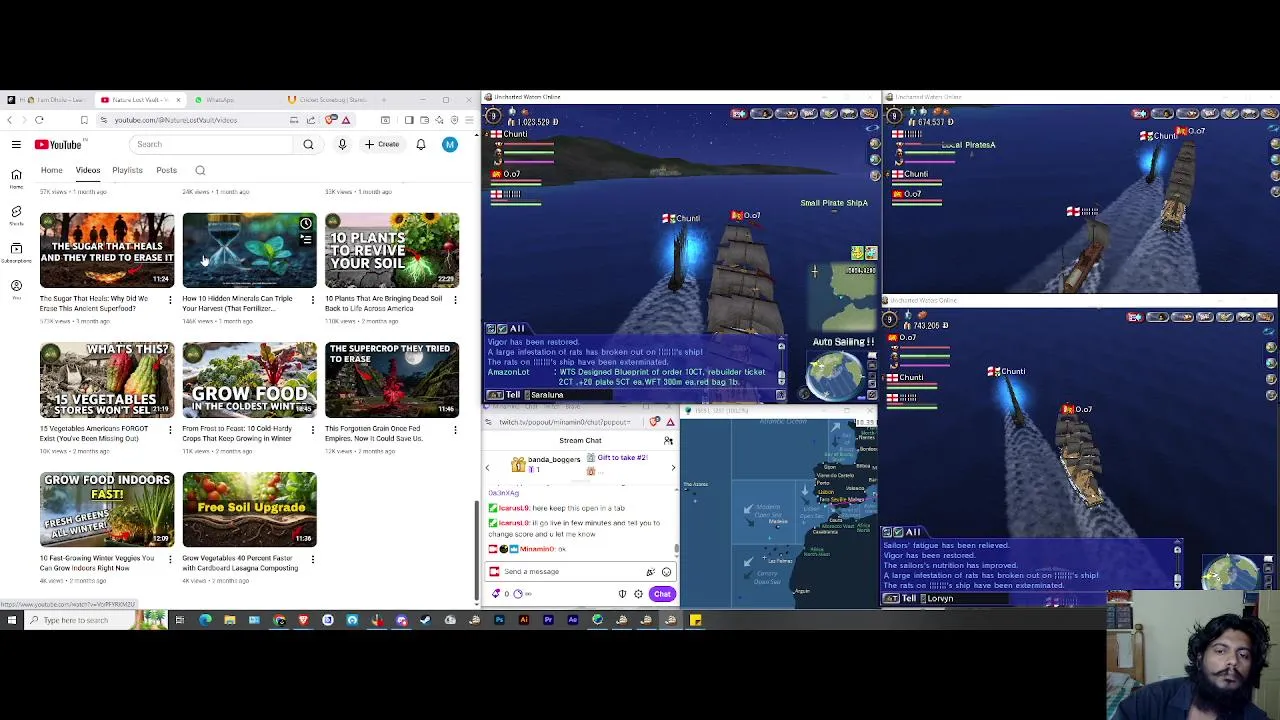The height and width of the screenshot is (720, 1280).
Task: Open Microsoft Edge from taskbar
Action: (x=205, y=621)
